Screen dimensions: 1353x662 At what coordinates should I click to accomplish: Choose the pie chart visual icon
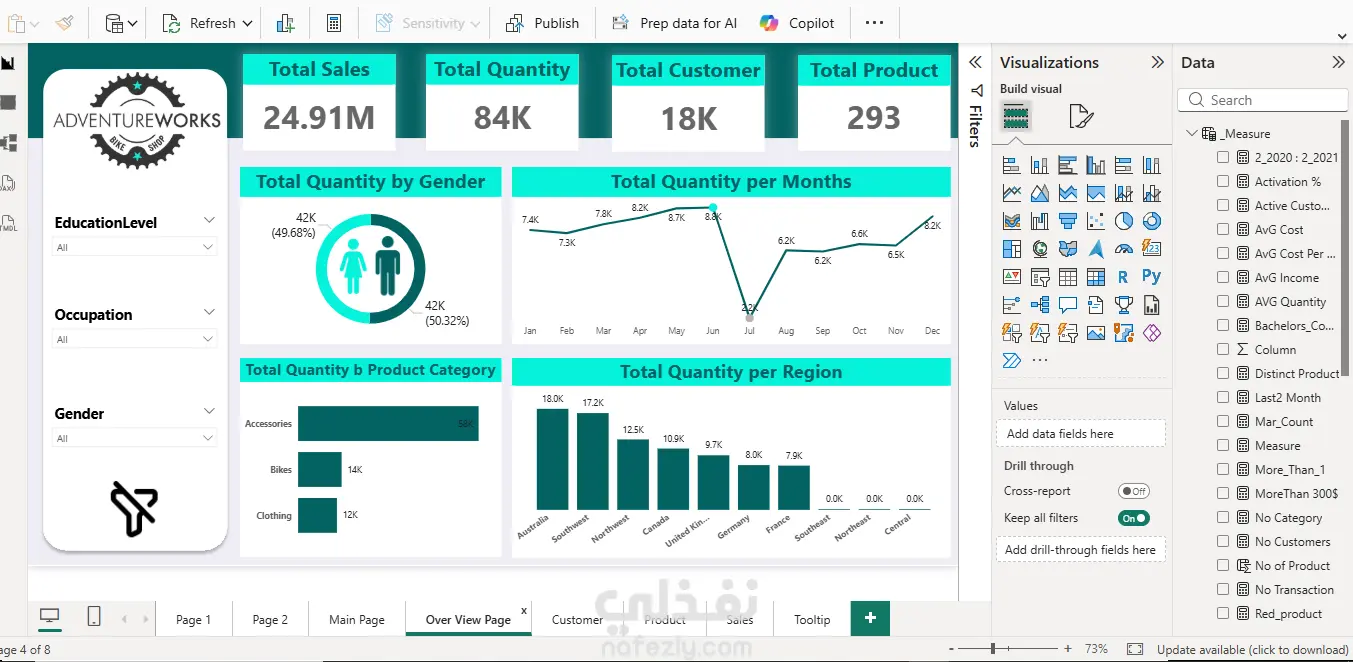[1123, 221]
